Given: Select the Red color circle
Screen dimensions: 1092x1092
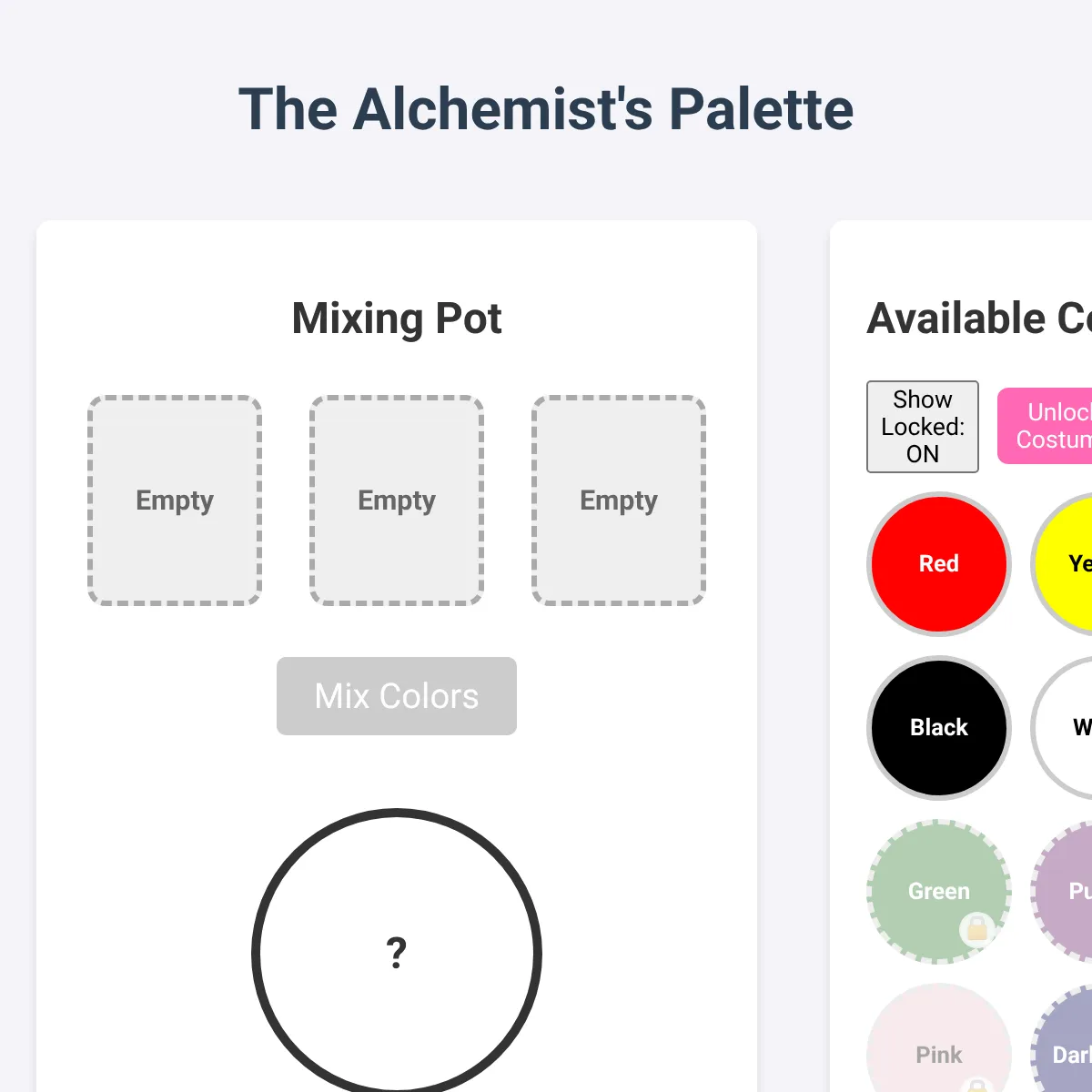Looking at the screenshot, I should [x=939, y=564].
